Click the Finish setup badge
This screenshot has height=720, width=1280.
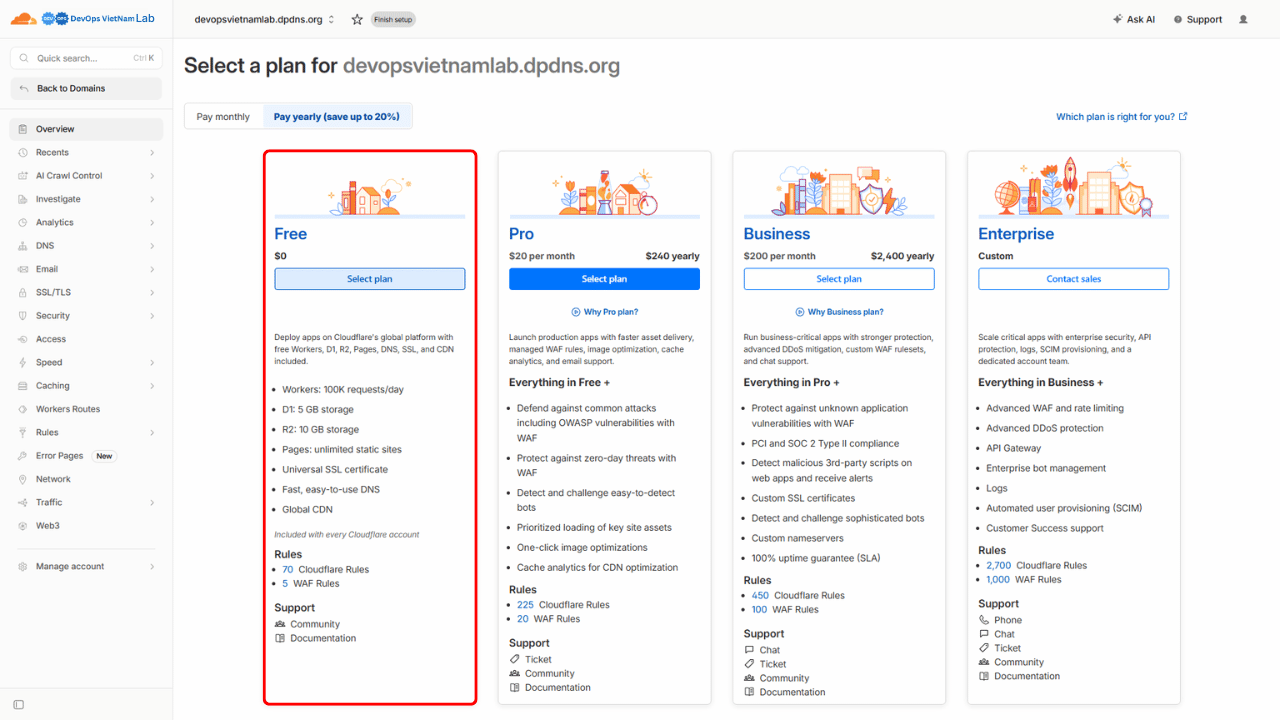click(x=393, y=19)
